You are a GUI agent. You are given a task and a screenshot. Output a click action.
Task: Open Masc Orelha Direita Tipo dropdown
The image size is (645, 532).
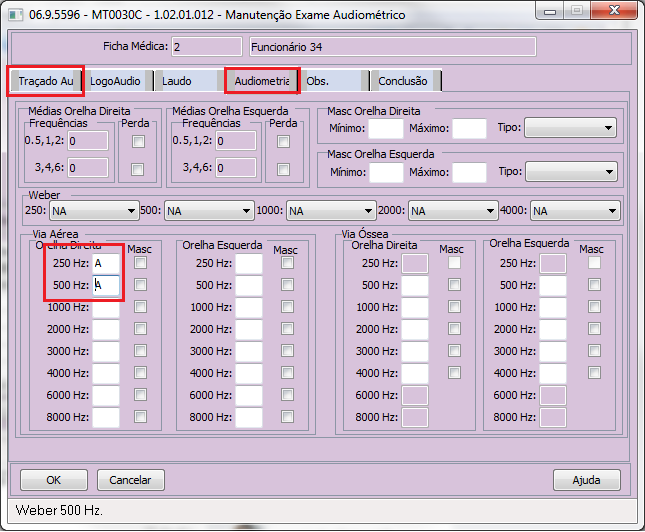pos(571,128)
